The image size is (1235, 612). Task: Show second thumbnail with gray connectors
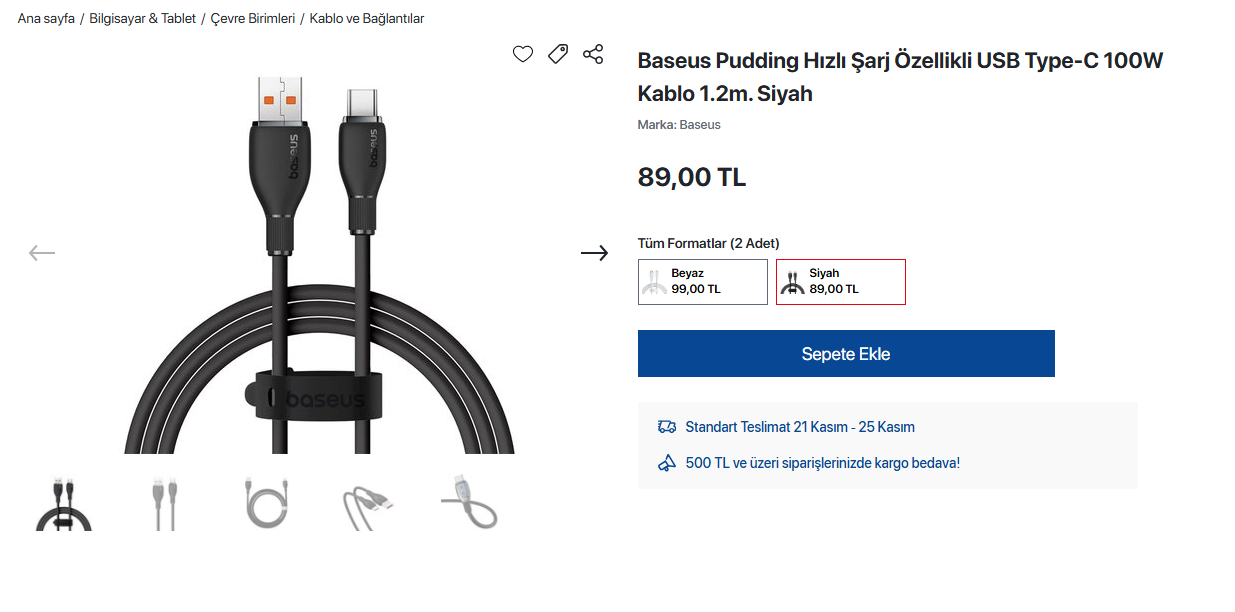(x=165, y=503)
